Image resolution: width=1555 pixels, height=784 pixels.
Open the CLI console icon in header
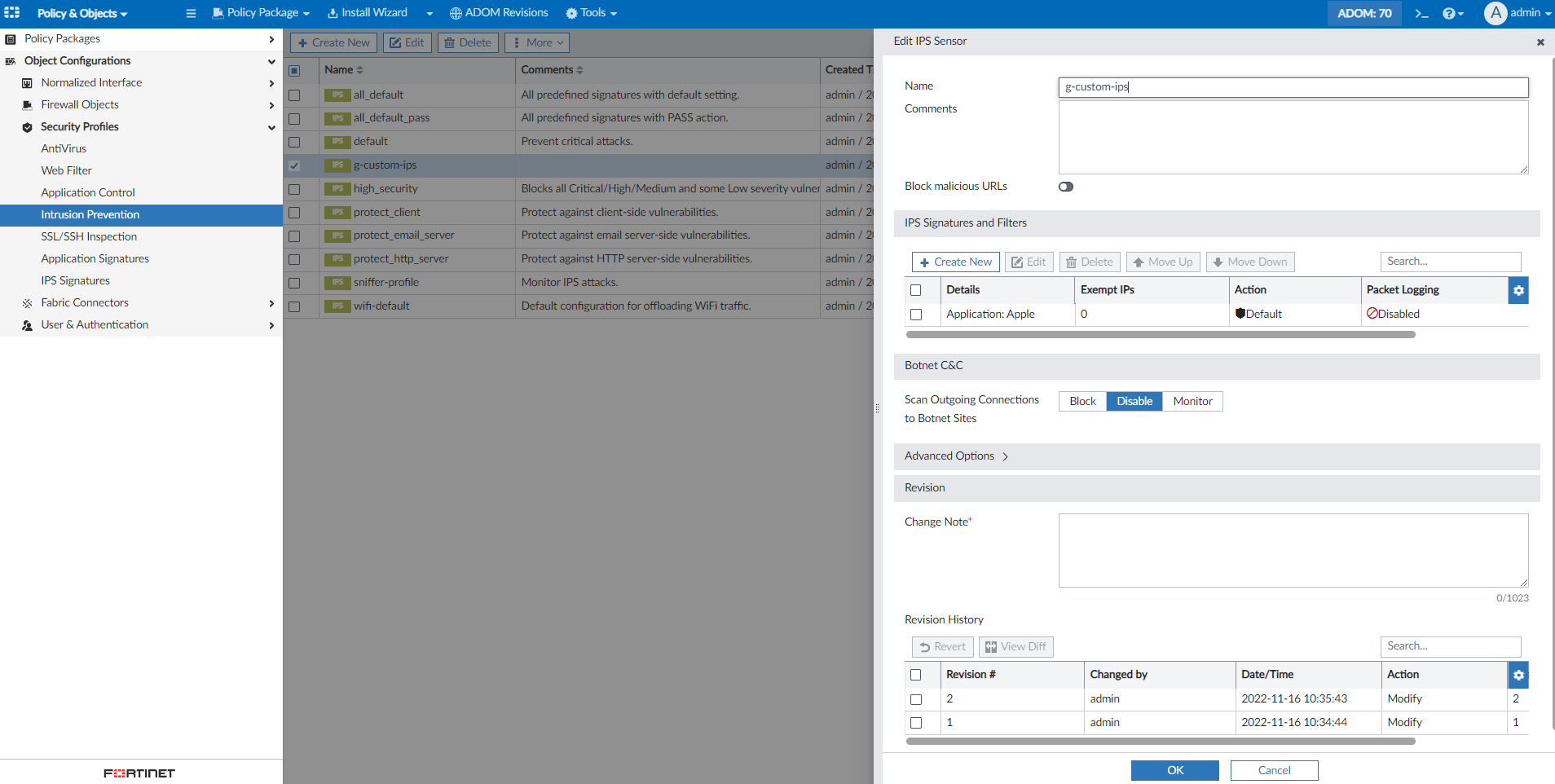point(1421,14)
